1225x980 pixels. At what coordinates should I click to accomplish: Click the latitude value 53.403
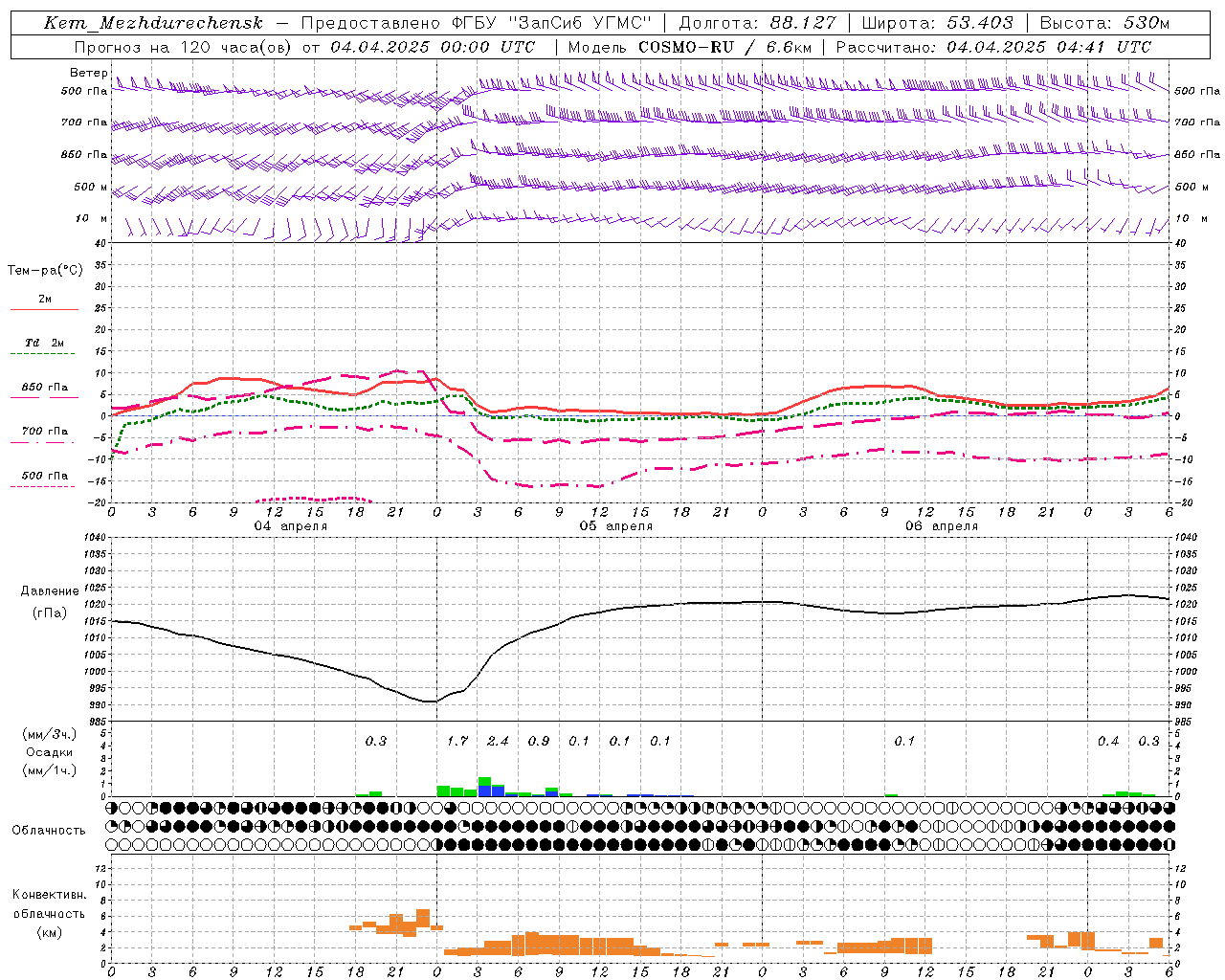click(979, 23)
